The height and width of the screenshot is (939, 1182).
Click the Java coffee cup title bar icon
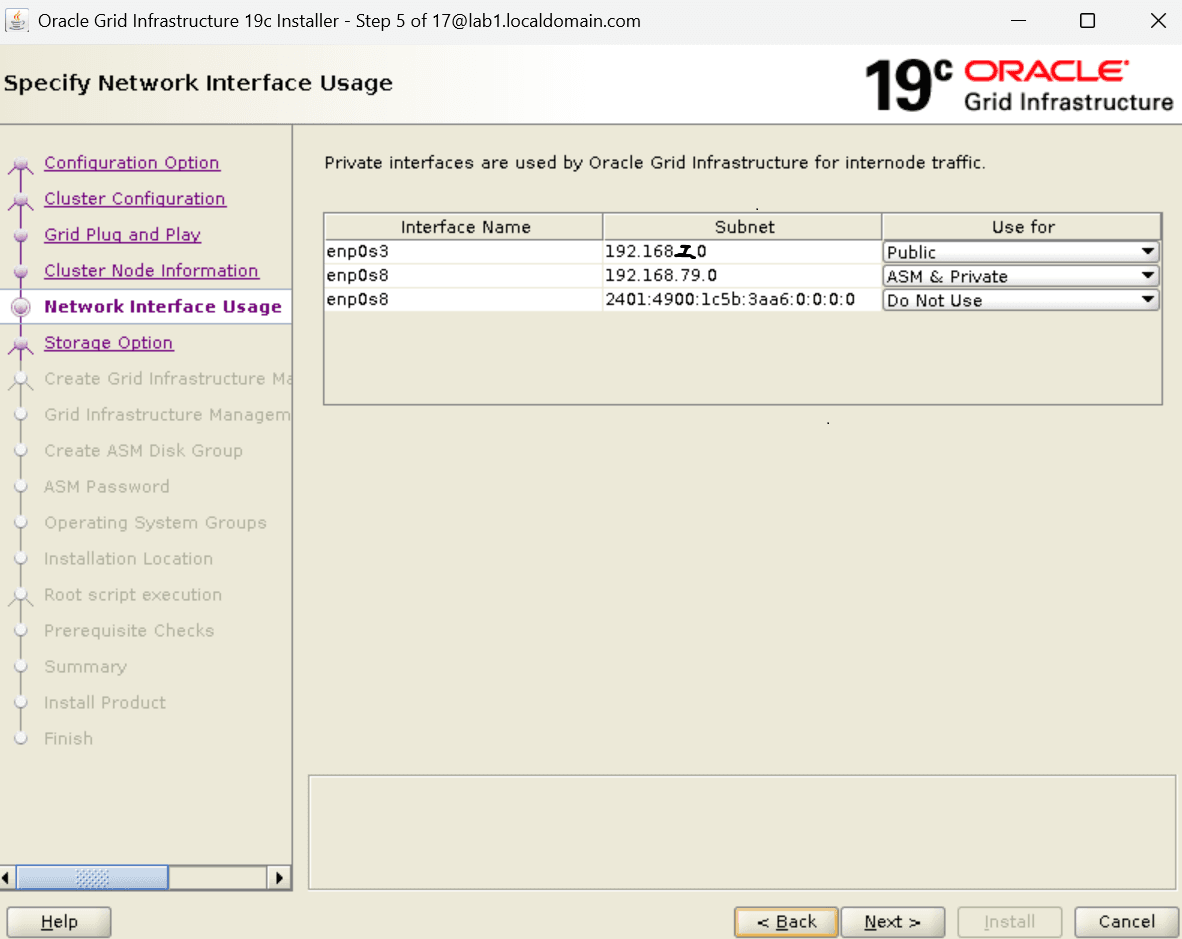coord(17,20)
